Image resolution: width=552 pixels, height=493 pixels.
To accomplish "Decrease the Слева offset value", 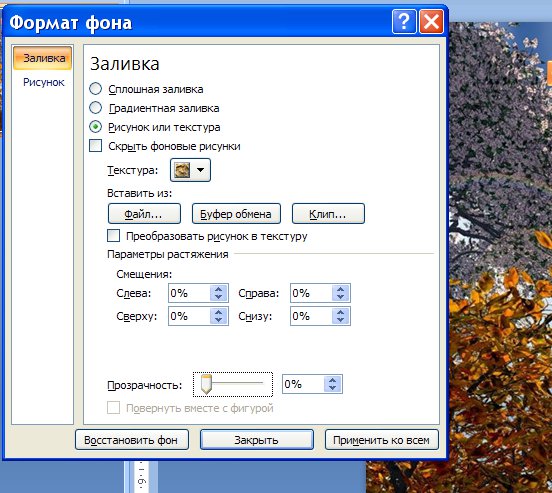I will (219, 297).
